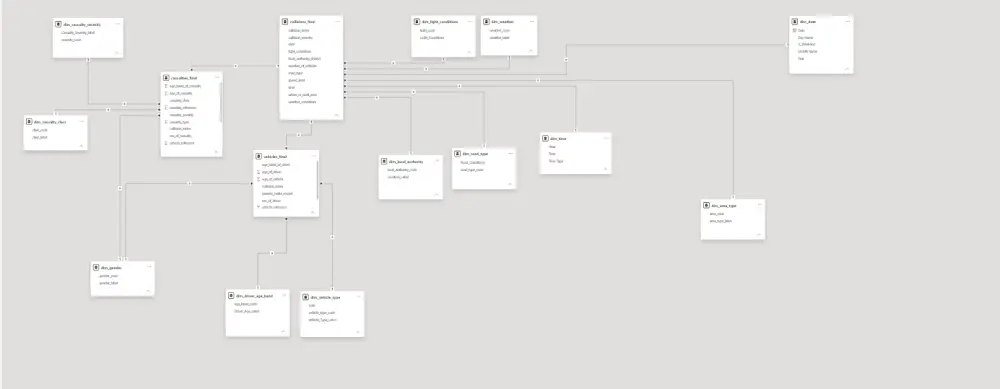Collapse the collisions_final table card
Viewport: 1000px width, 389px height.
(336, 115)
